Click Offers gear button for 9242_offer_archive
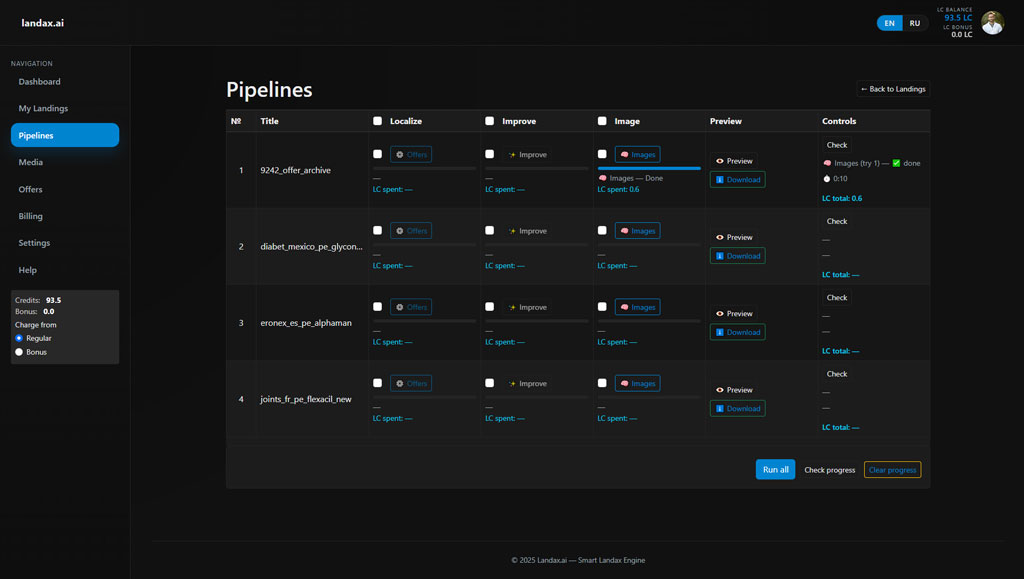 tap(411, 155)
